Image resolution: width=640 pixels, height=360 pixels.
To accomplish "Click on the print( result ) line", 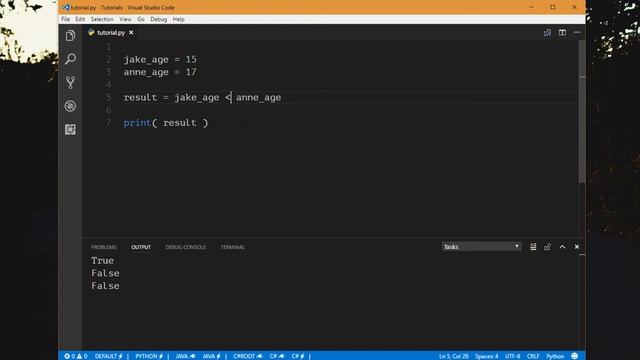I will (166, 123).
